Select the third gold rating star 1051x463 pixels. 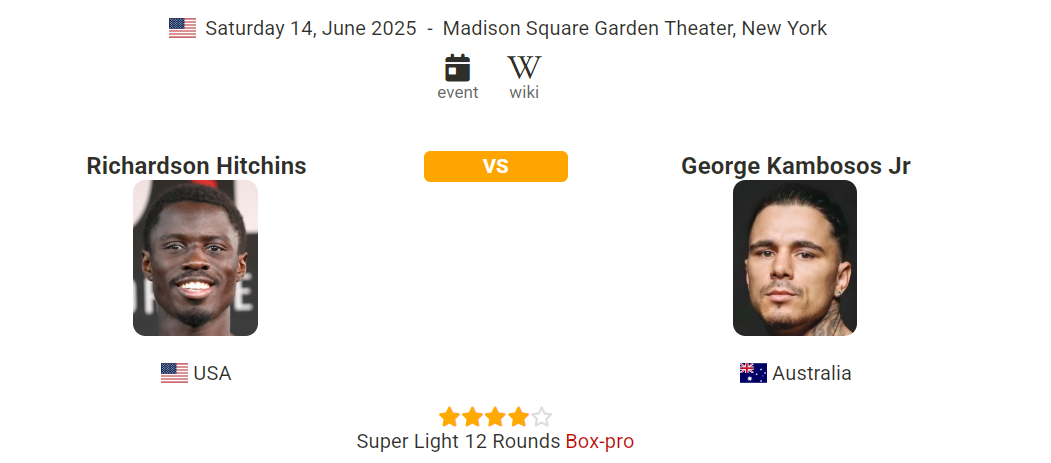pos(495,417)
